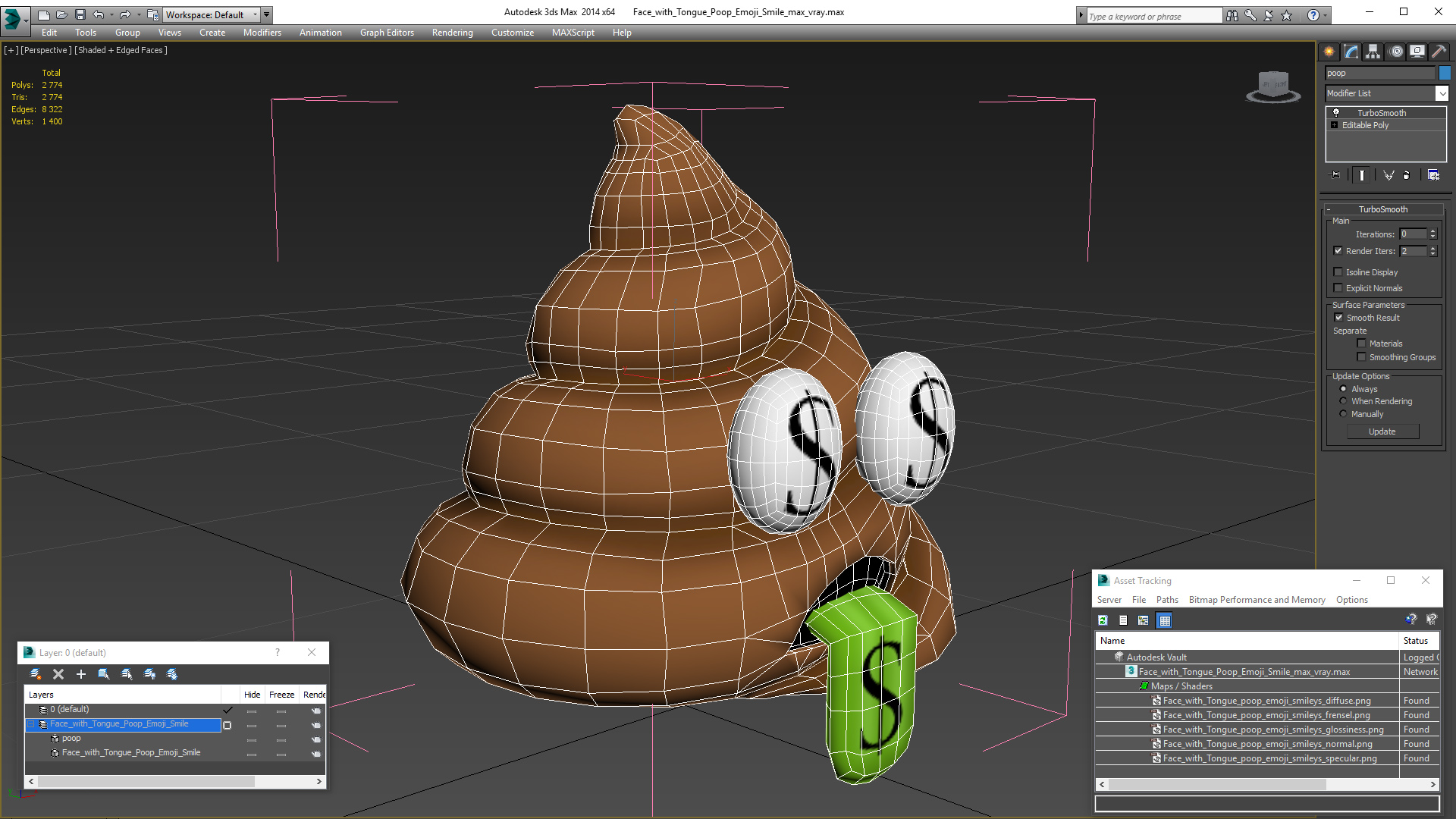
Task: Uncheck Smooth Result checkbox
Action: pyautogui.click(x=1338, y=318)
